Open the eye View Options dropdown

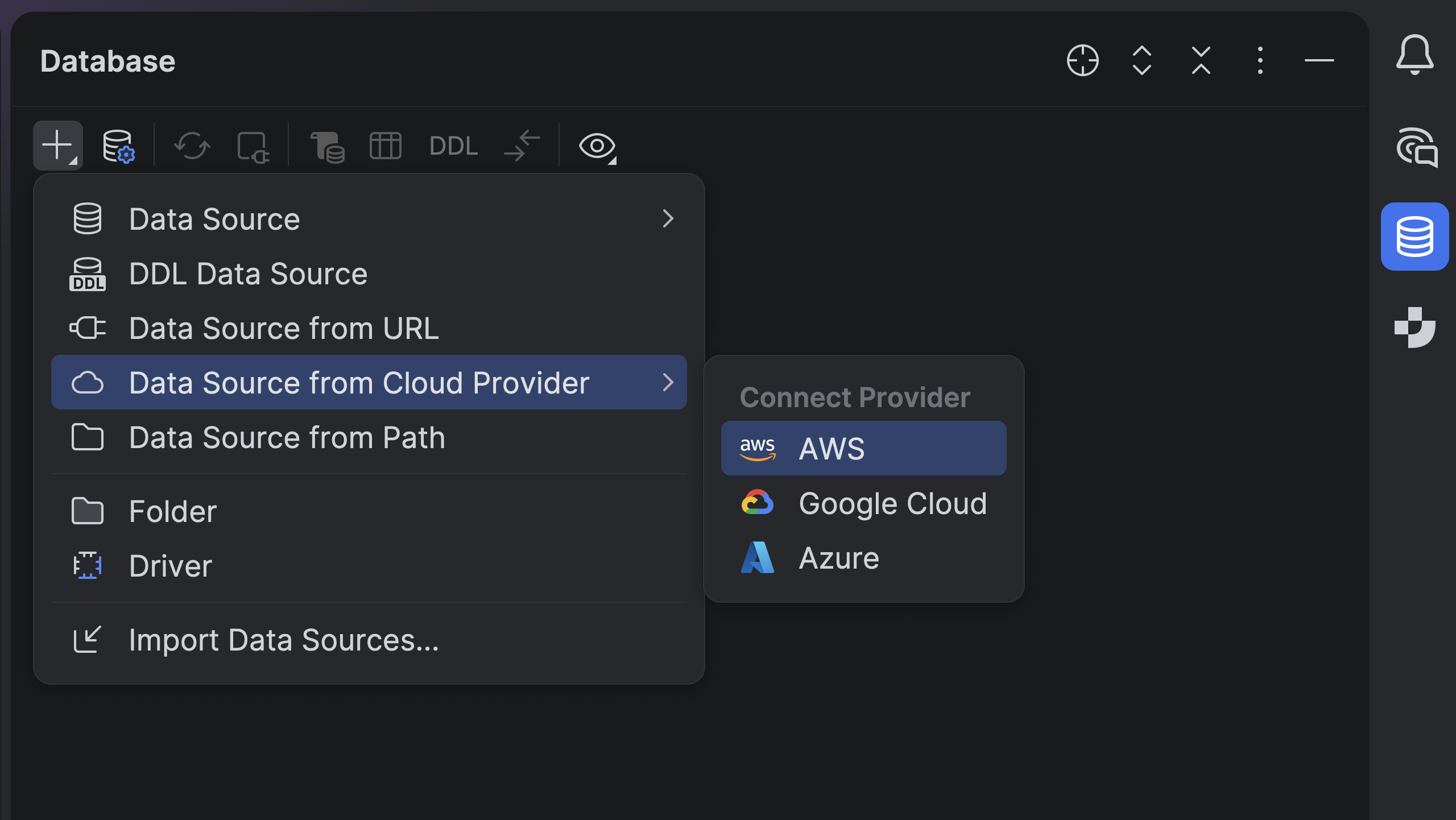597,147
